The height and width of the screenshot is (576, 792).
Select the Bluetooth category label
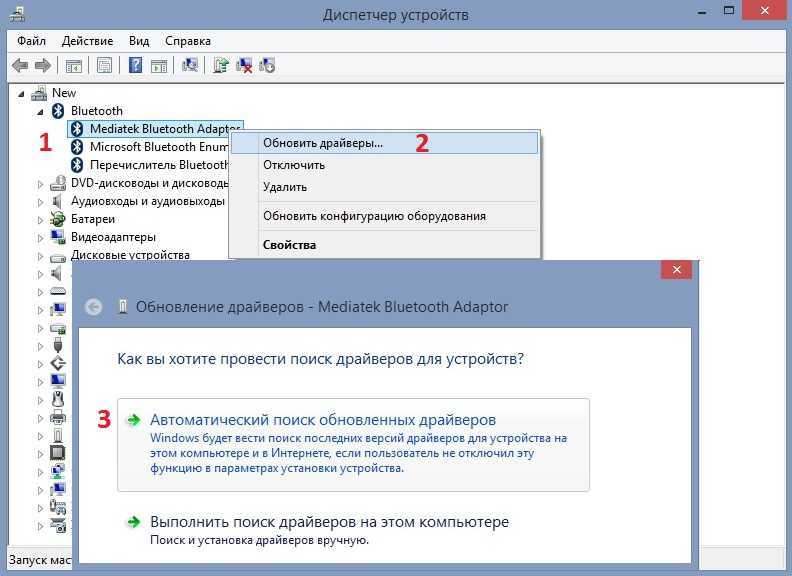96,111
